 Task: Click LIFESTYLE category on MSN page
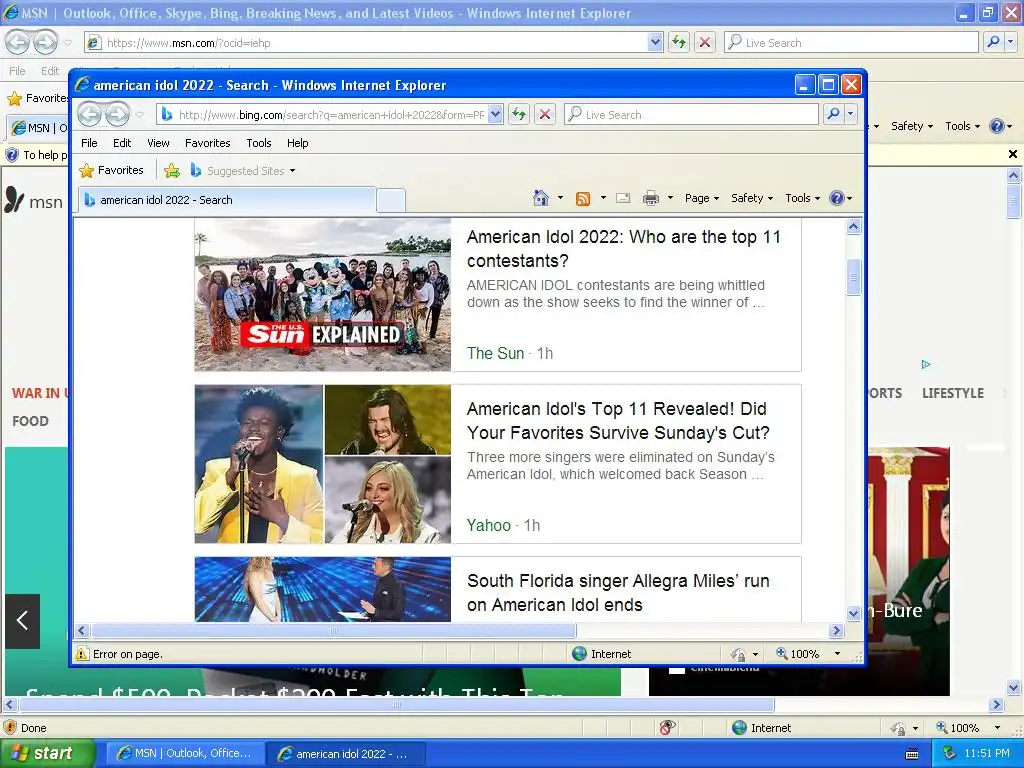[x=953, y=393]
